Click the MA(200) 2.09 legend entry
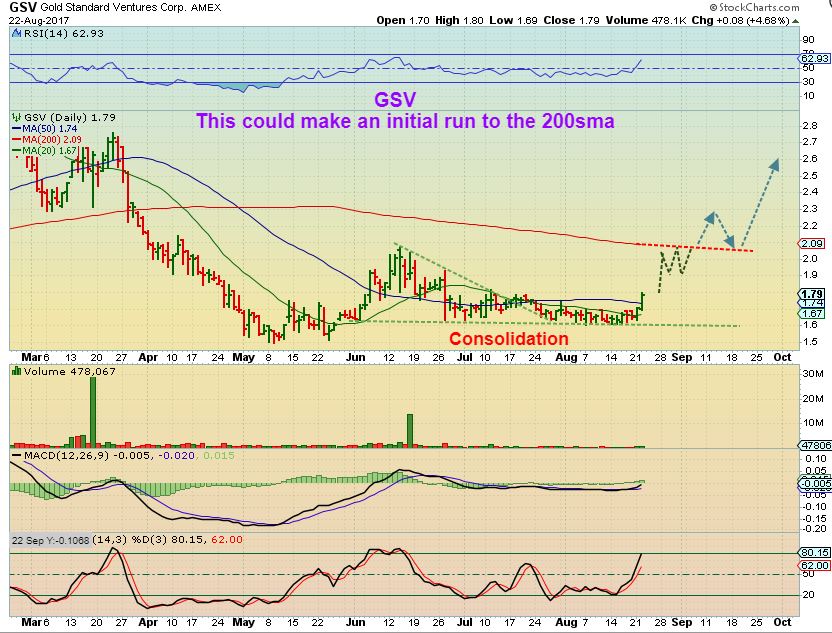832x633 pixels. pos(47,140)
